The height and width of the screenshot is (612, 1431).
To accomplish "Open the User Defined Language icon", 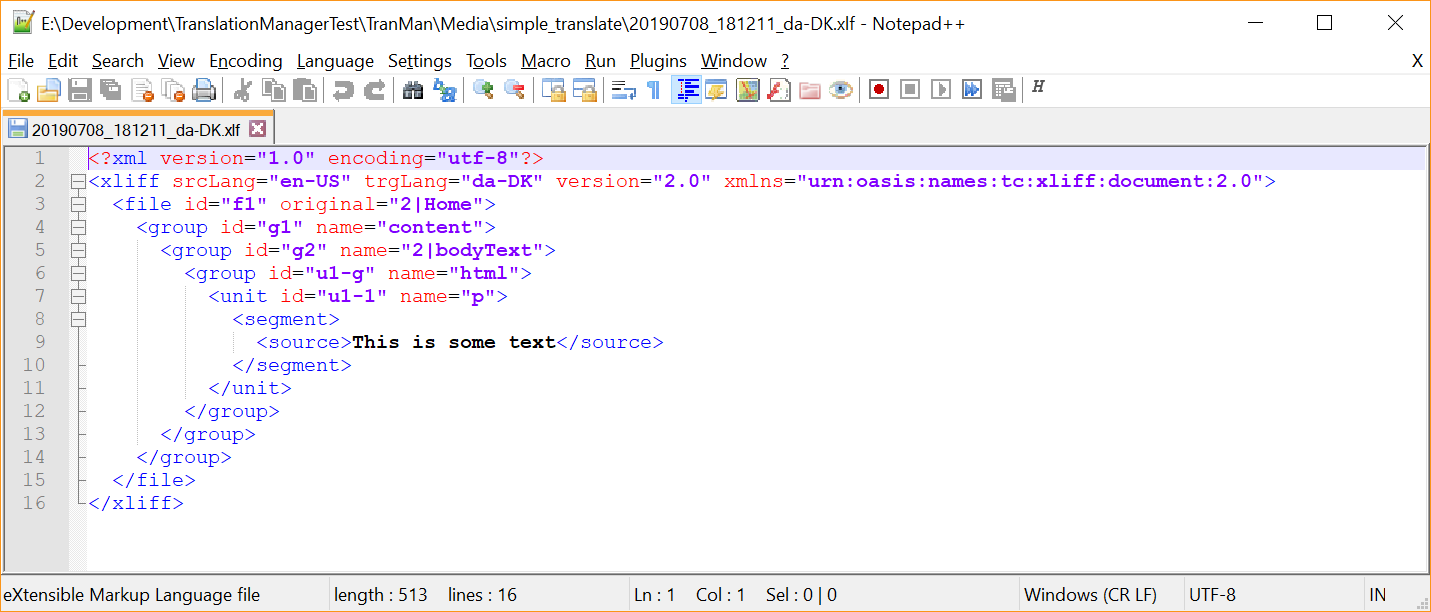I will (716, 90).
